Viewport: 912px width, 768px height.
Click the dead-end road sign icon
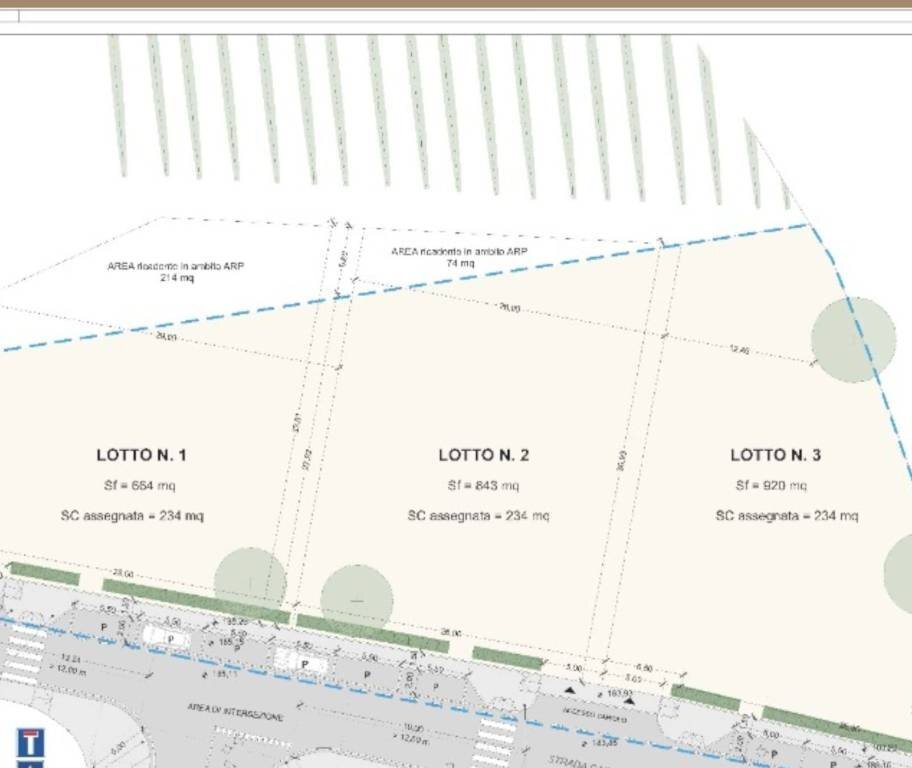tap(31, 744)
